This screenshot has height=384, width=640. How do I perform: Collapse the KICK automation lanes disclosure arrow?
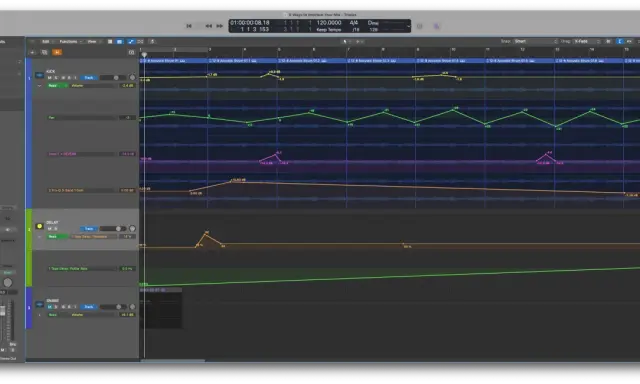(x=40, y=86)
